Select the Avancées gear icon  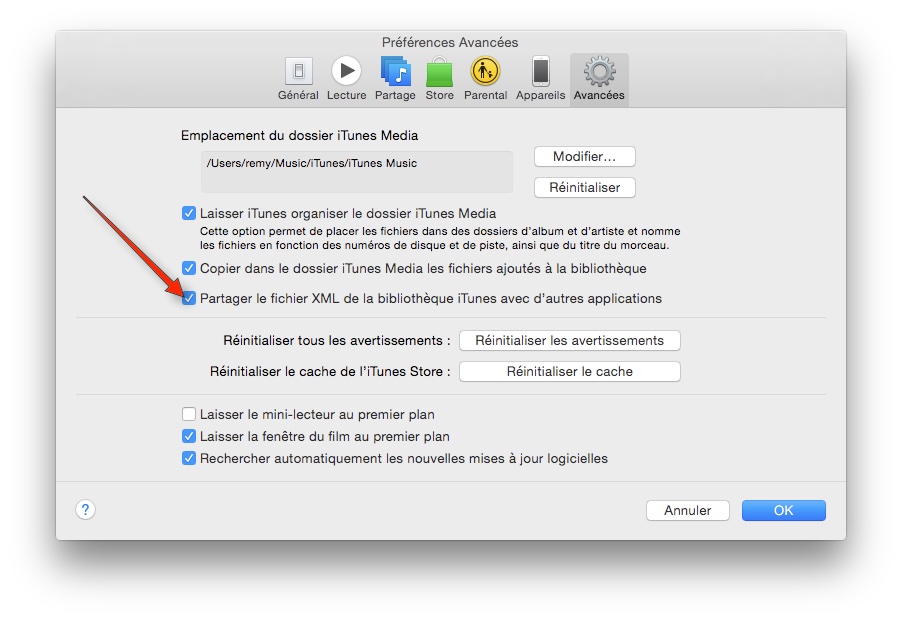tap(599, 71)
